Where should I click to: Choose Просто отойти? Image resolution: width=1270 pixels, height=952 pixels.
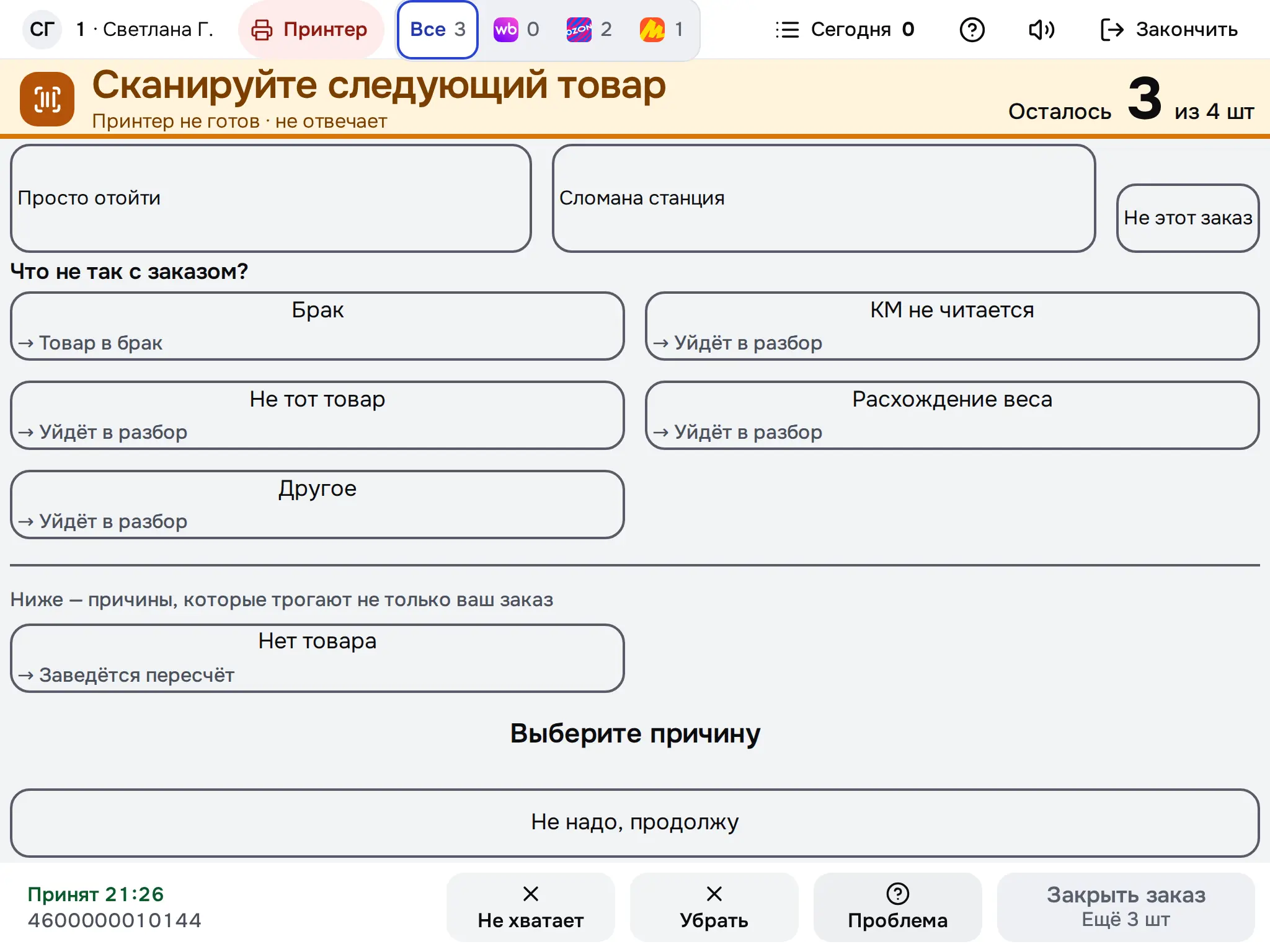[x=271, y=198]
